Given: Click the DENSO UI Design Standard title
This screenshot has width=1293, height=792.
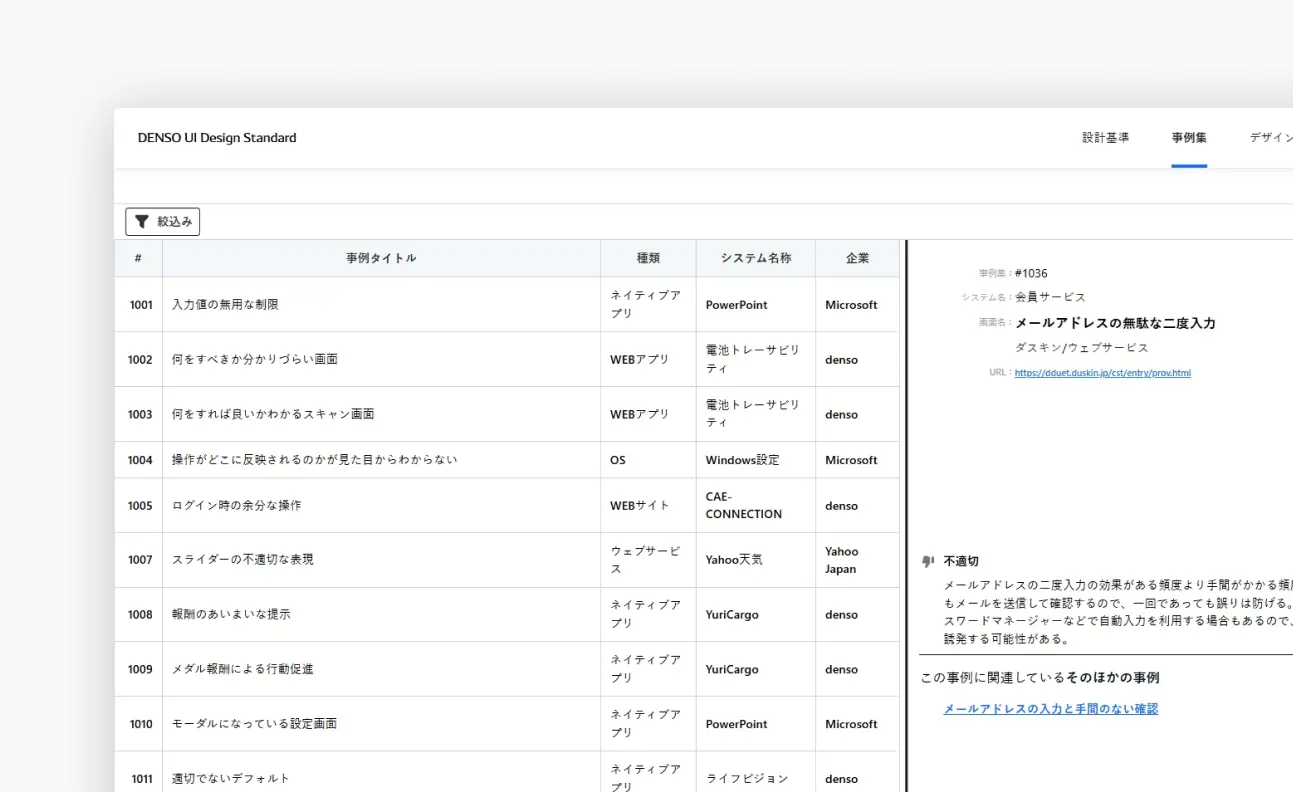Looking at the screenshot, I should click(x=217, y=138).
